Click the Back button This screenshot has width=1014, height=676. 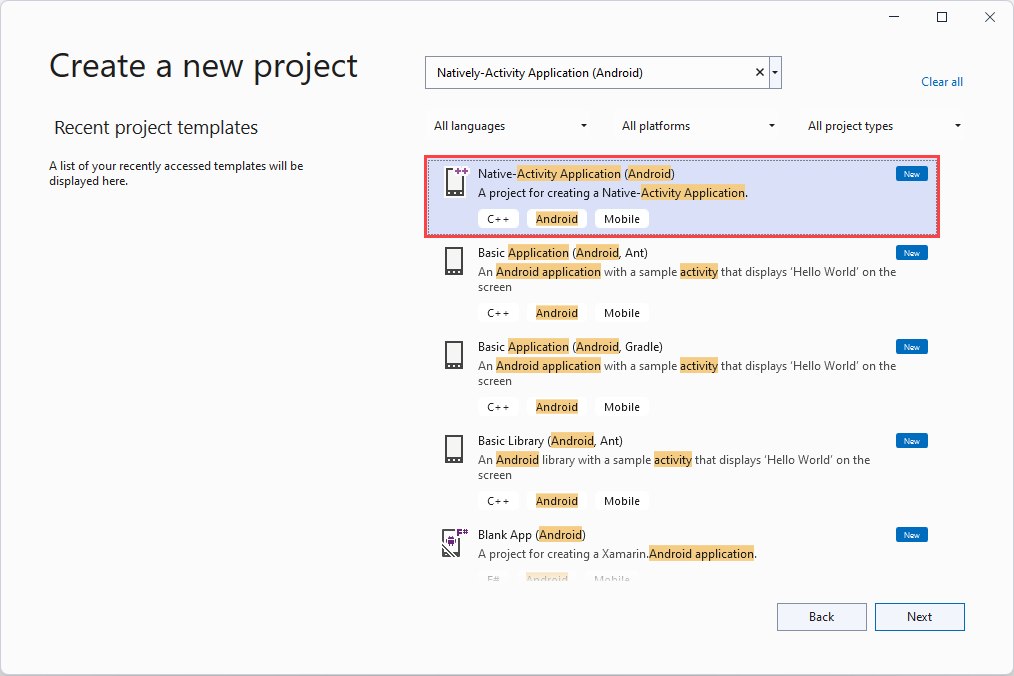[821, 616]
